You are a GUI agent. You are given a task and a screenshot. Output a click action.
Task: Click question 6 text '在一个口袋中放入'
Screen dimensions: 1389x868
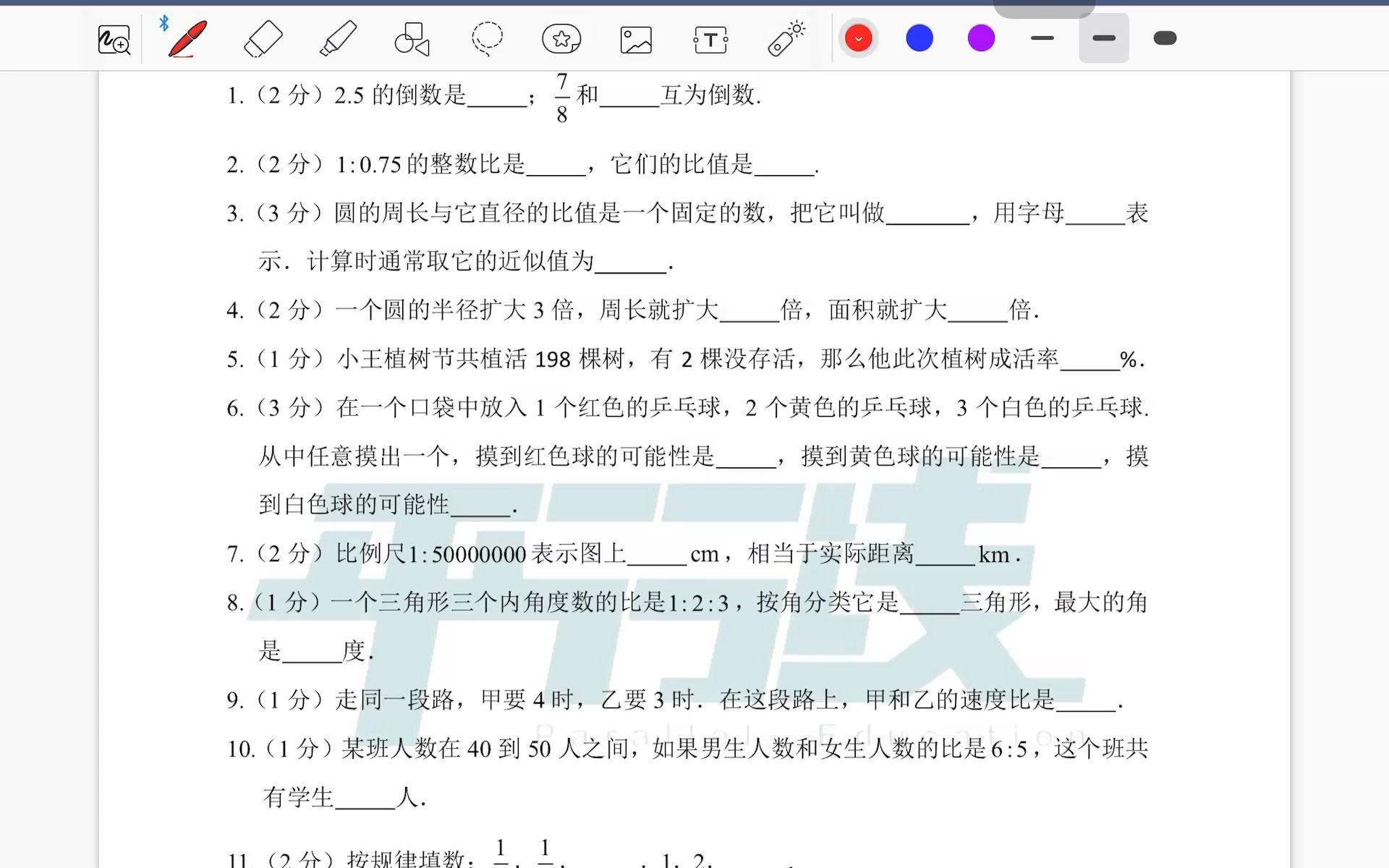click(432, 407)
